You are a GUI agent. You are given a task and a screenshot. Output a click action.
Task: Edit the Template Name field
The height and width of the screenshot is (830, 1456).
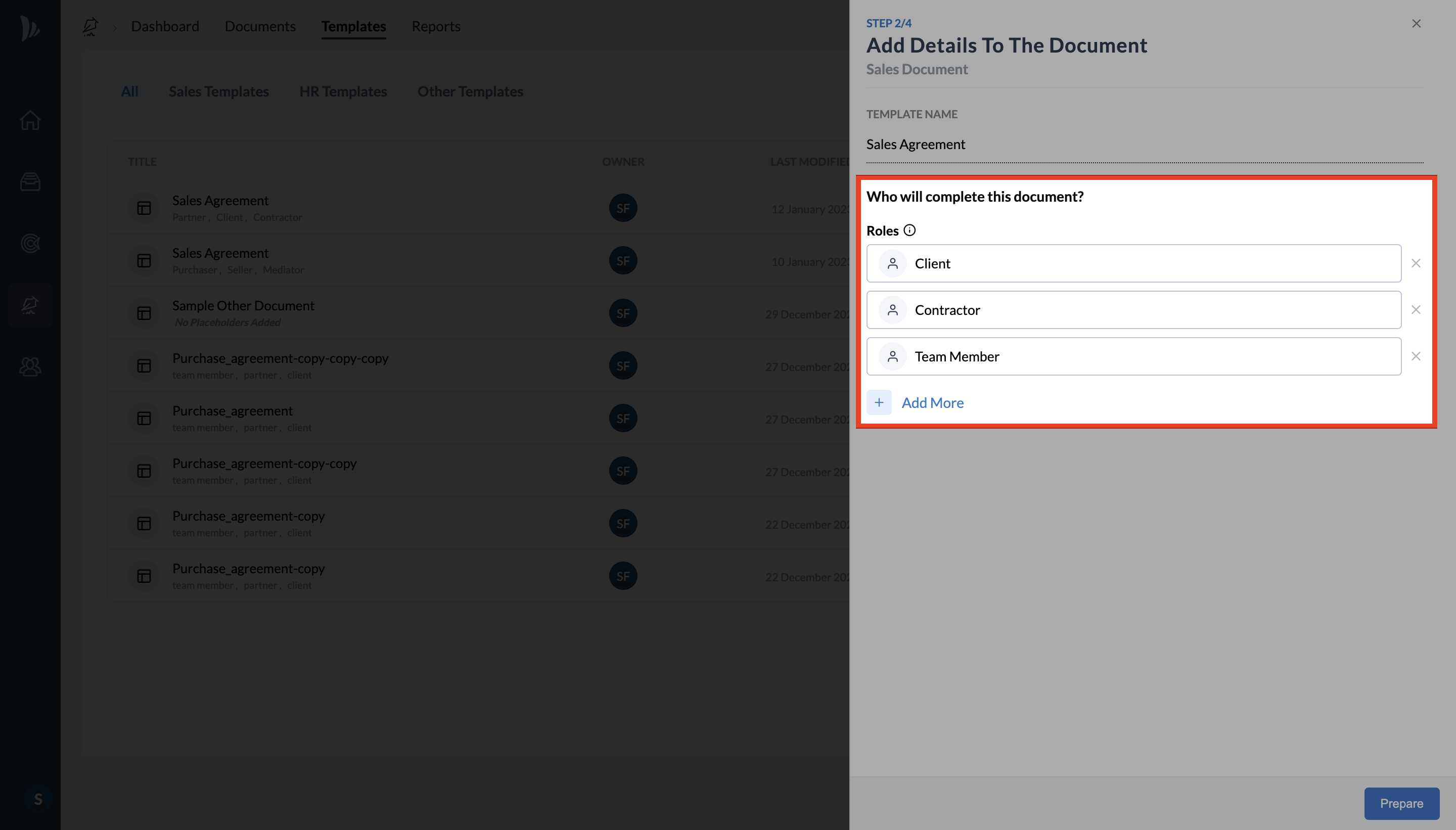point(1144,144)
